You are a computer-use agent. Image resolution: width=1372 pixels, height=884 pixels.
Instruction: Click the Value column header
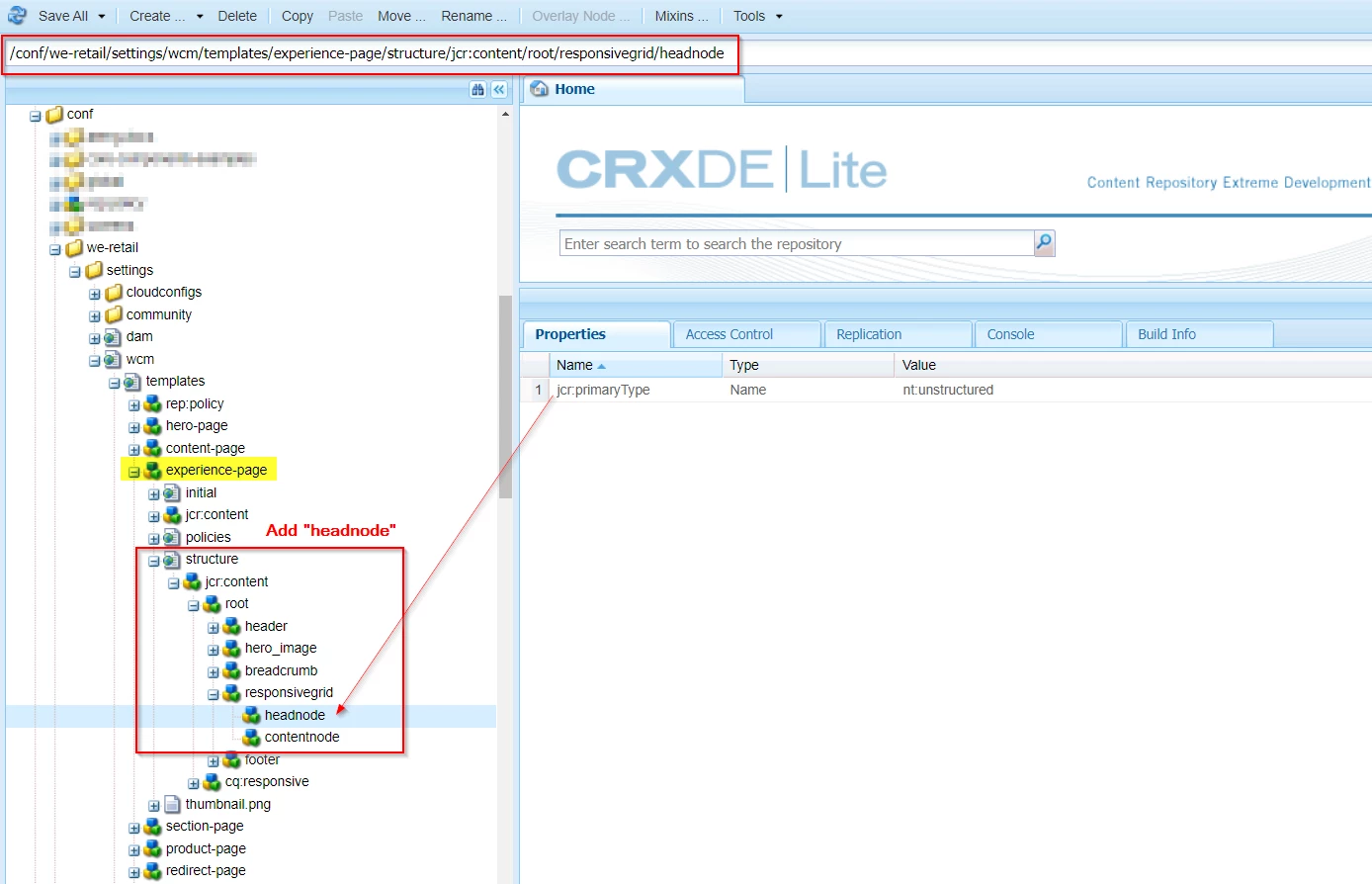coord(1133,365)
